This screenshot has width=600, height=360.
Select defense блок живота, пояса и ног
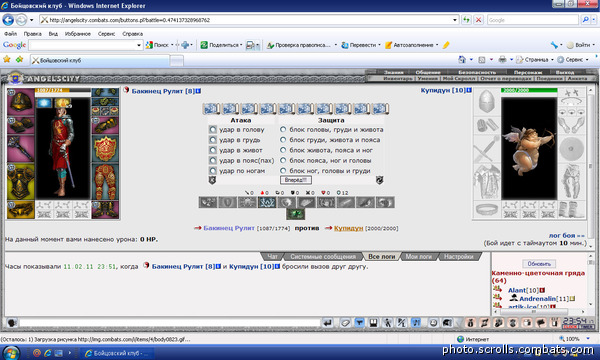pos(283,150)
